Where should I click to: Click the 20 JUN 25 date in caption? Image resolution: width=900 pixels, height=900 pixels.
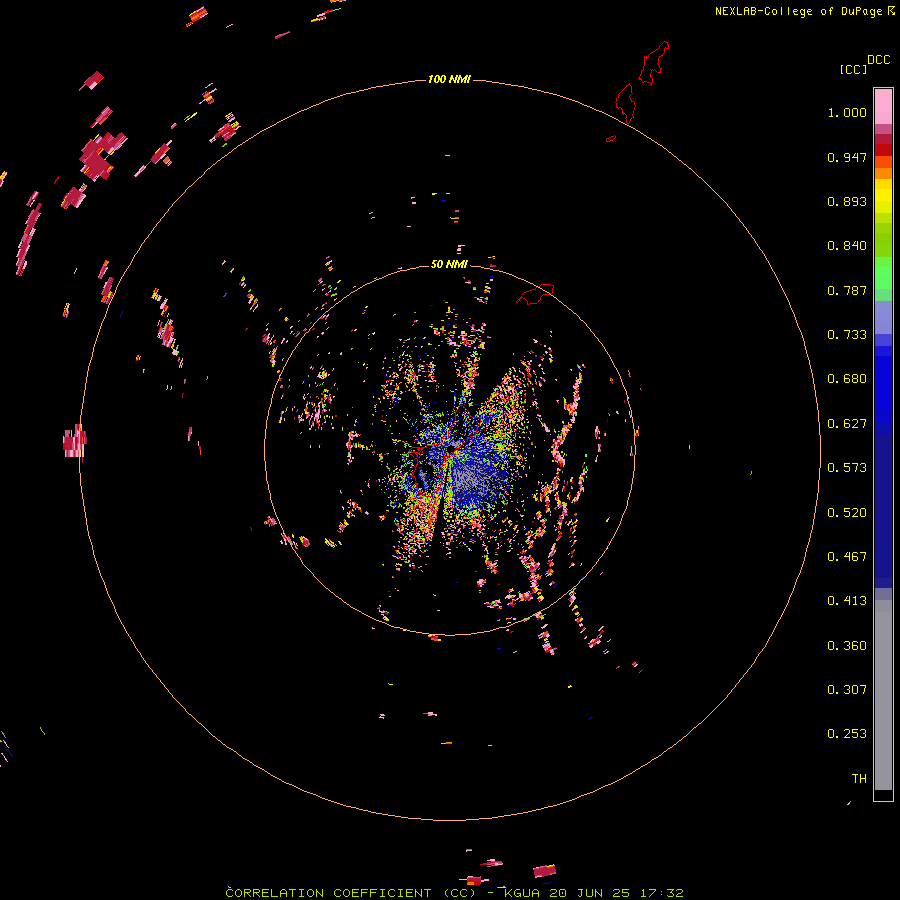[x=589, y=893]
